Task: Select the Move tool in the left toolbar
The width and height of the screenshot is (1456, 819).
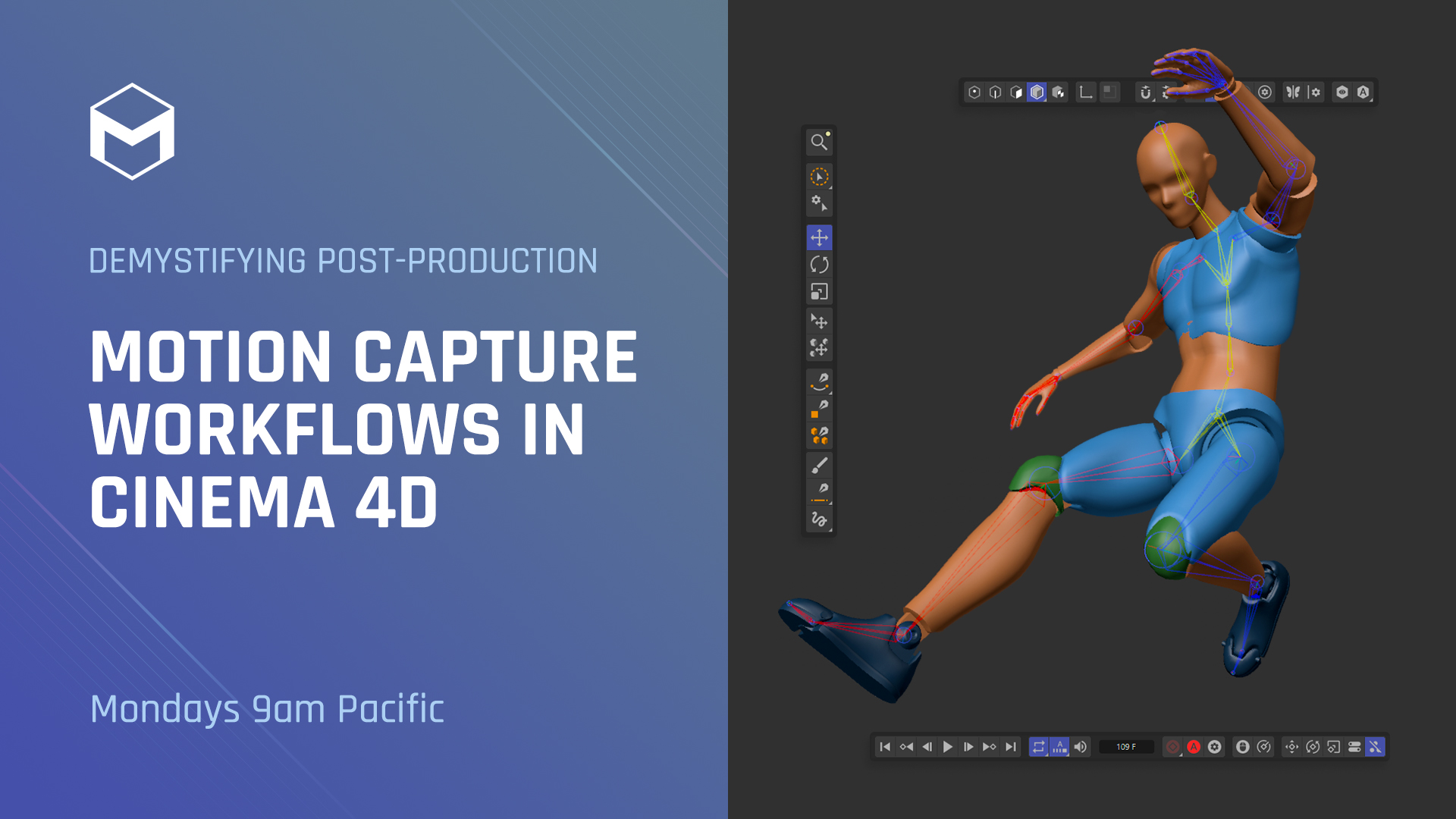Action: [x=819, y=237]
